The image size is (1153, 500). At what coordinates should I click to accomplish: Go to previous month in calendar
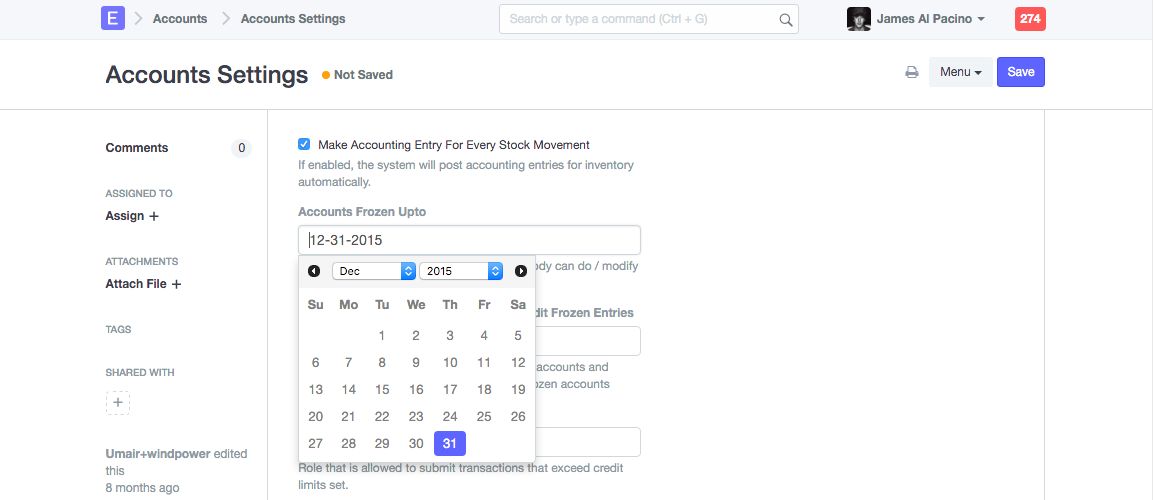coord(314,271)
